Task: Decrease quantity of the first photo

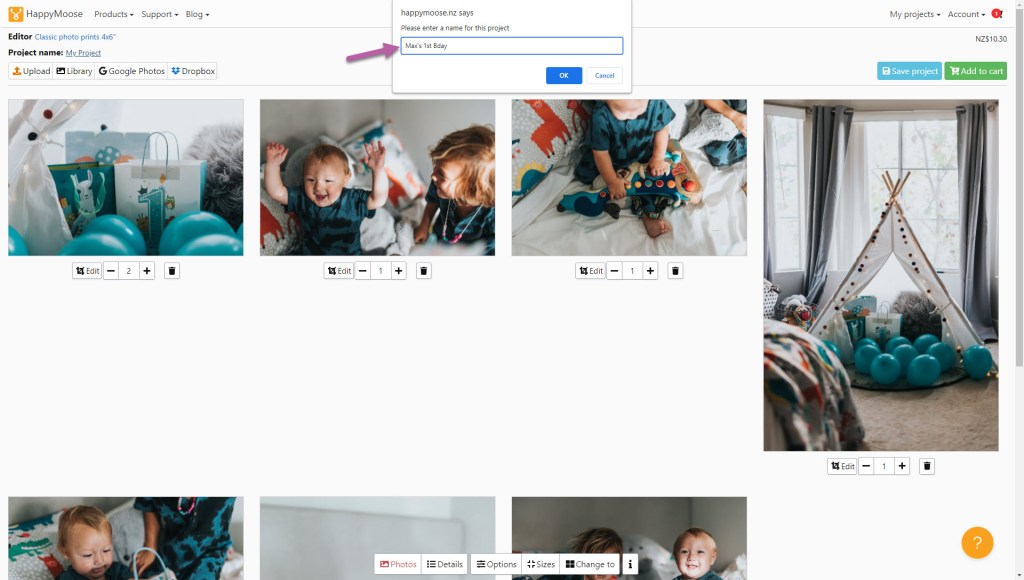Action: pyautogui.click(x=111, y=271)
